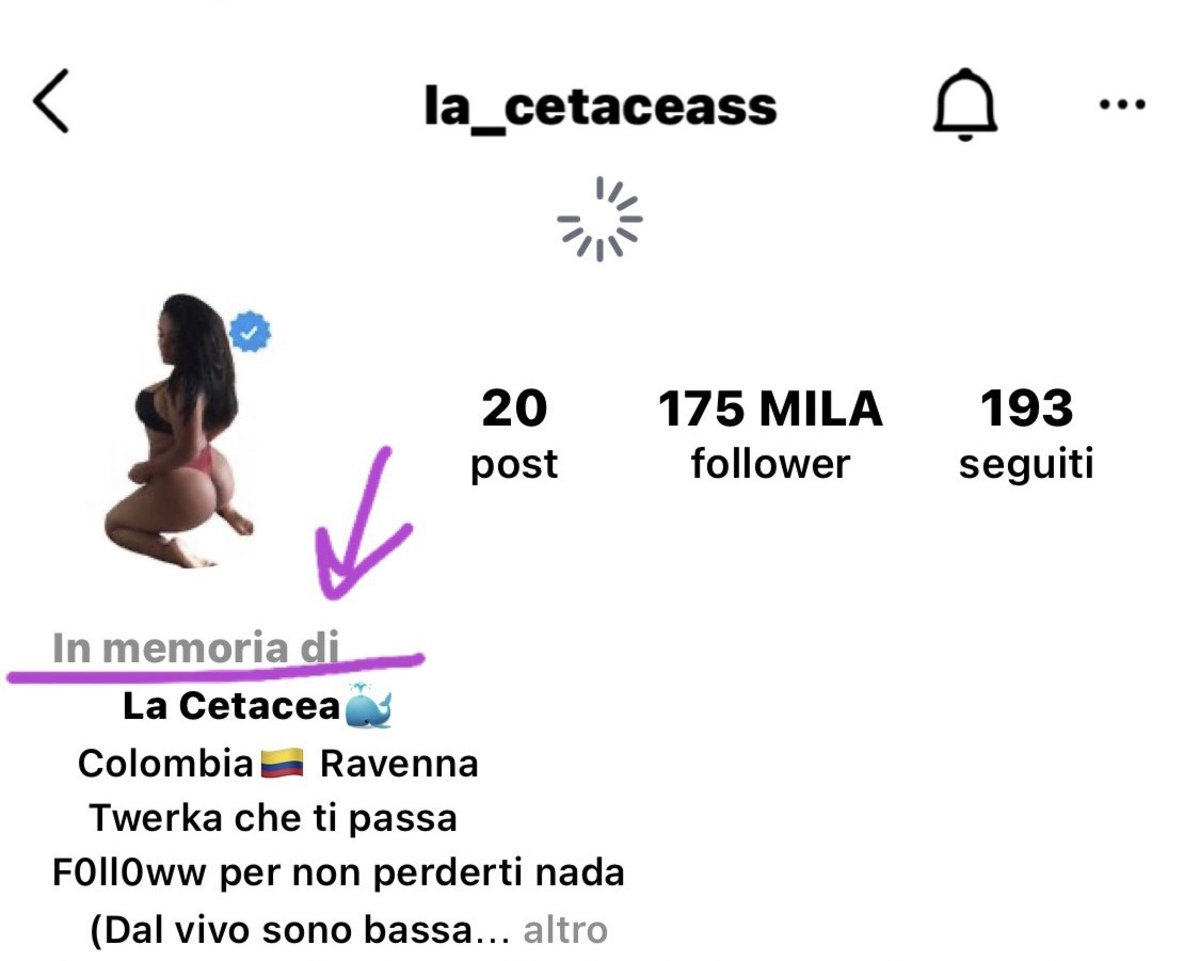This screenshot has height=961, width=1200.
Task: Tap the In memoria di label
Action: point(196,648)
